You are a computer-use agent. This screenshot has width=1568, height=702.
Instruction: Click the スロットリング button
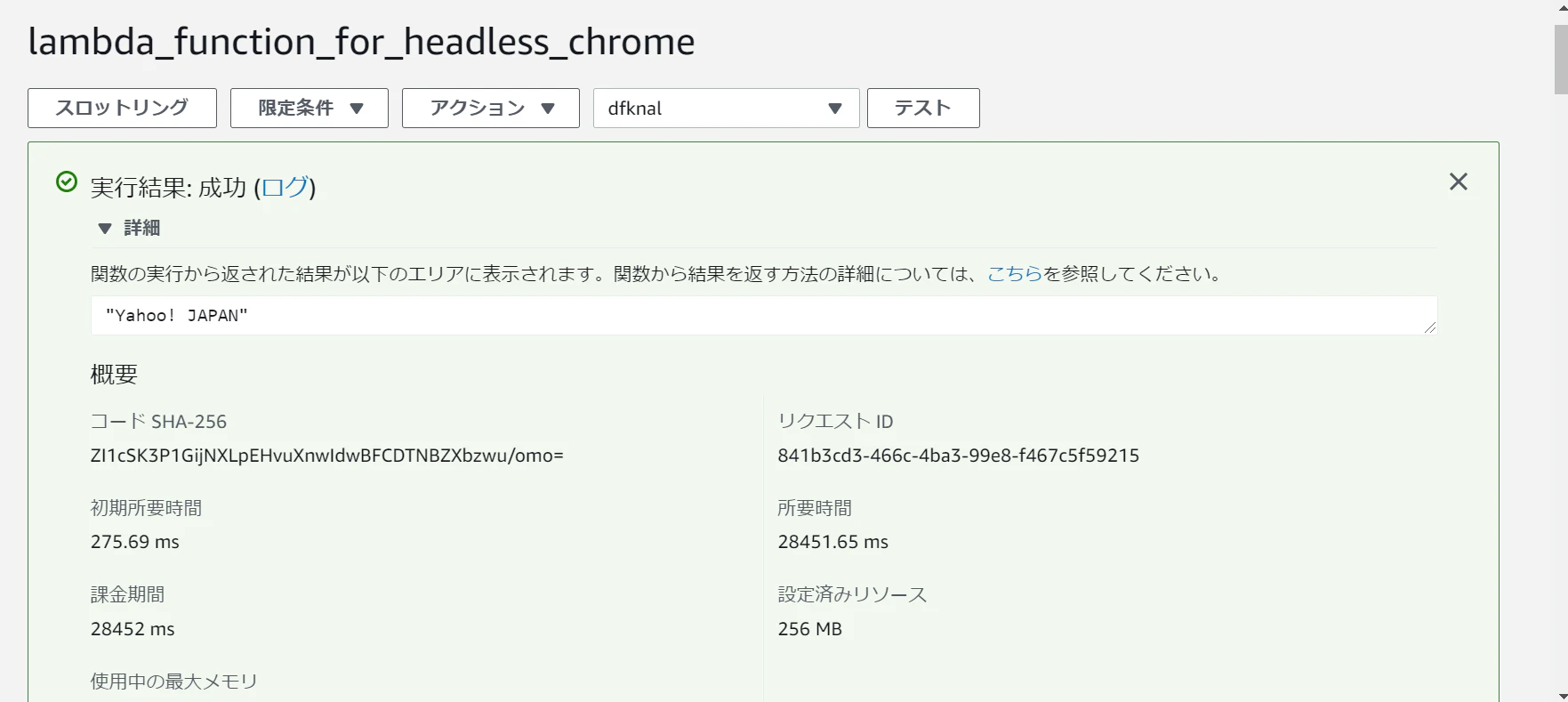pos(122,108)
